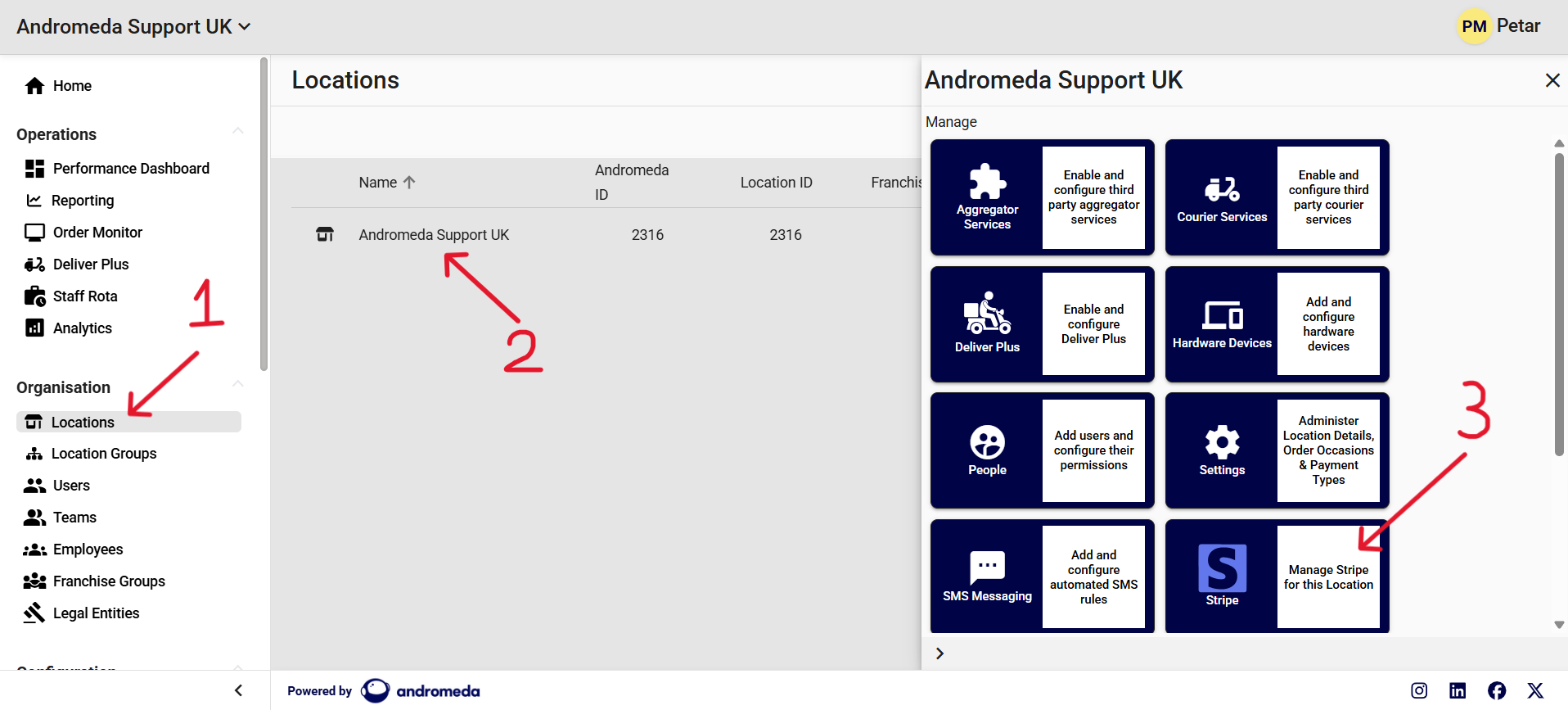Sort by Name using the arrow
Image resolution: width=1568 pixels, height=710 pixels.
(410, 183)
